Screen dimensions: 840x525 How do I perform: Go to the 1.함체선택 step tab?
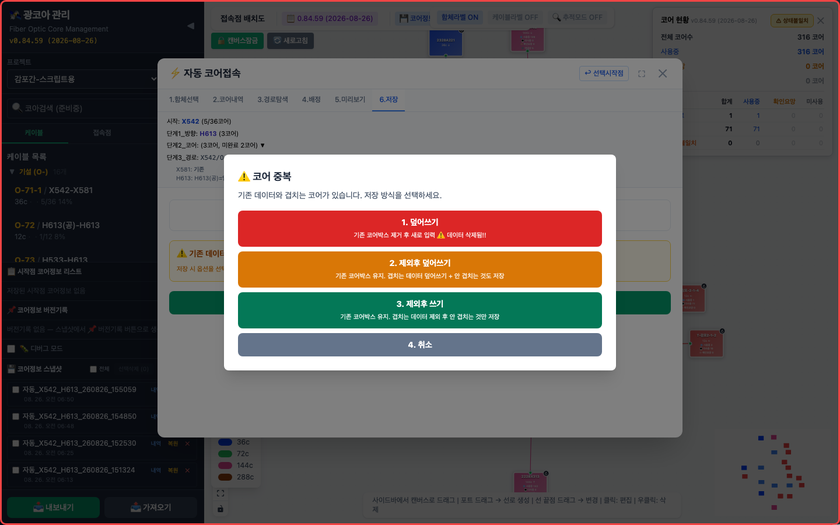[184, 99]
